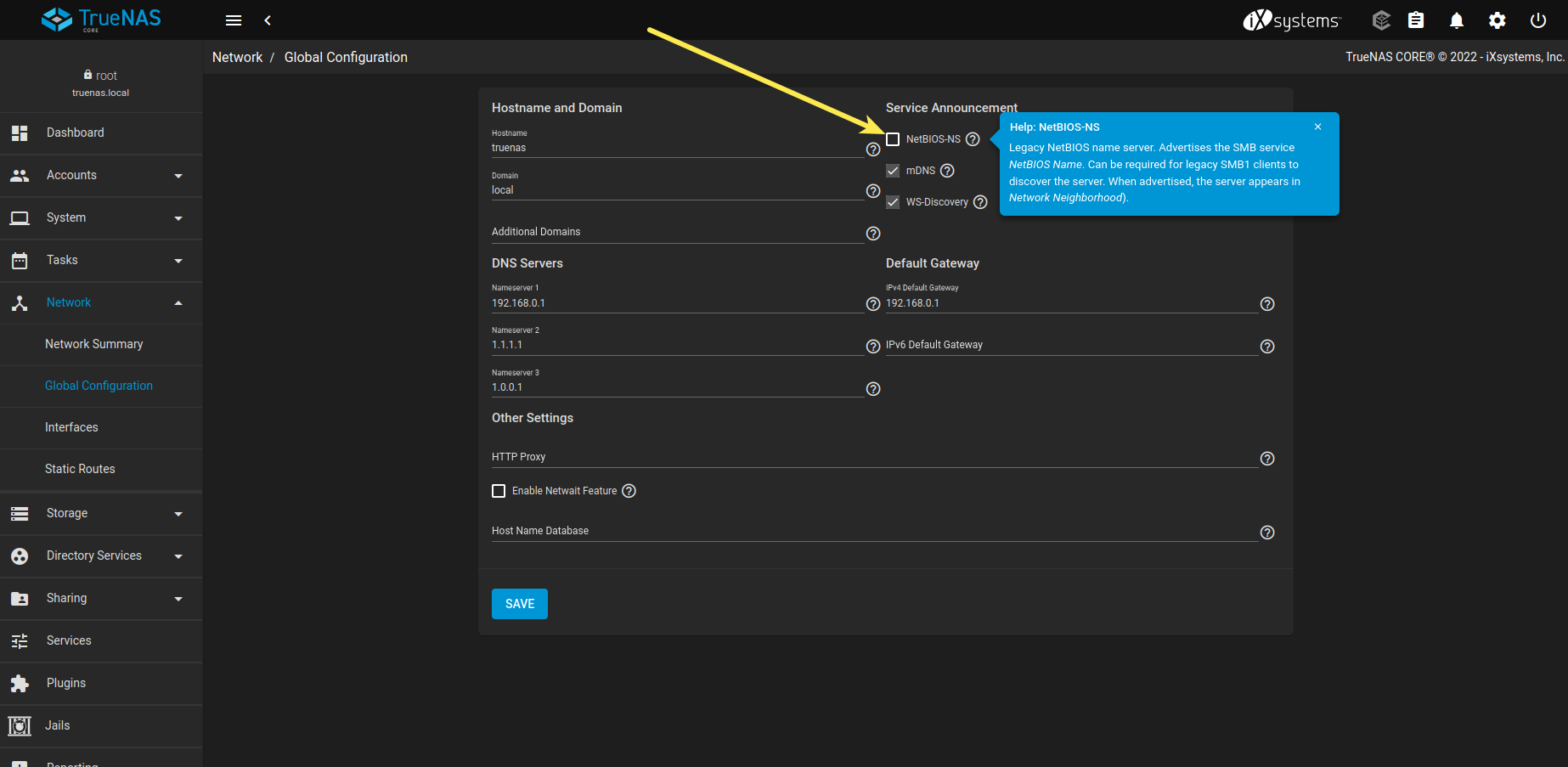Viewport: 1568px width, 767px height.
Task: Open TrueCommand status icon
Action: 1381,20
